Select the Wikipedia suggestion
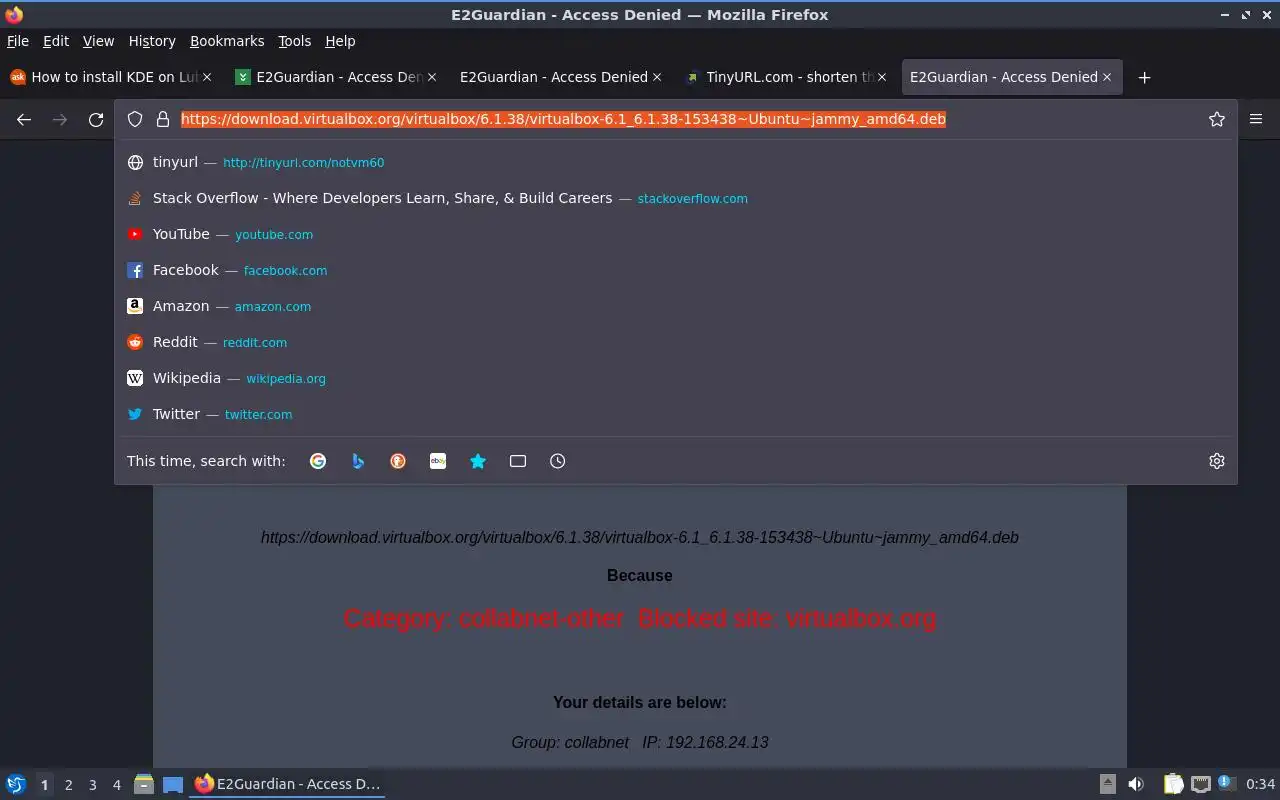1280x800 pixels. coord(676,378)
